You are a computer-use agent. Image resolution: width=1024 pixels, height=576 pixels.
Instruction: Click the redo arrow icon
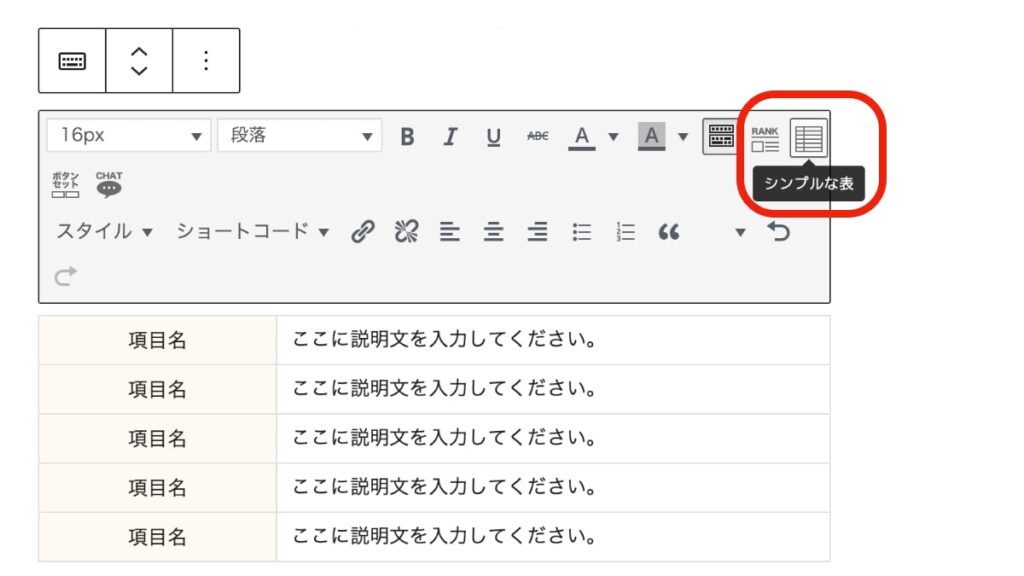click(65, 276)
